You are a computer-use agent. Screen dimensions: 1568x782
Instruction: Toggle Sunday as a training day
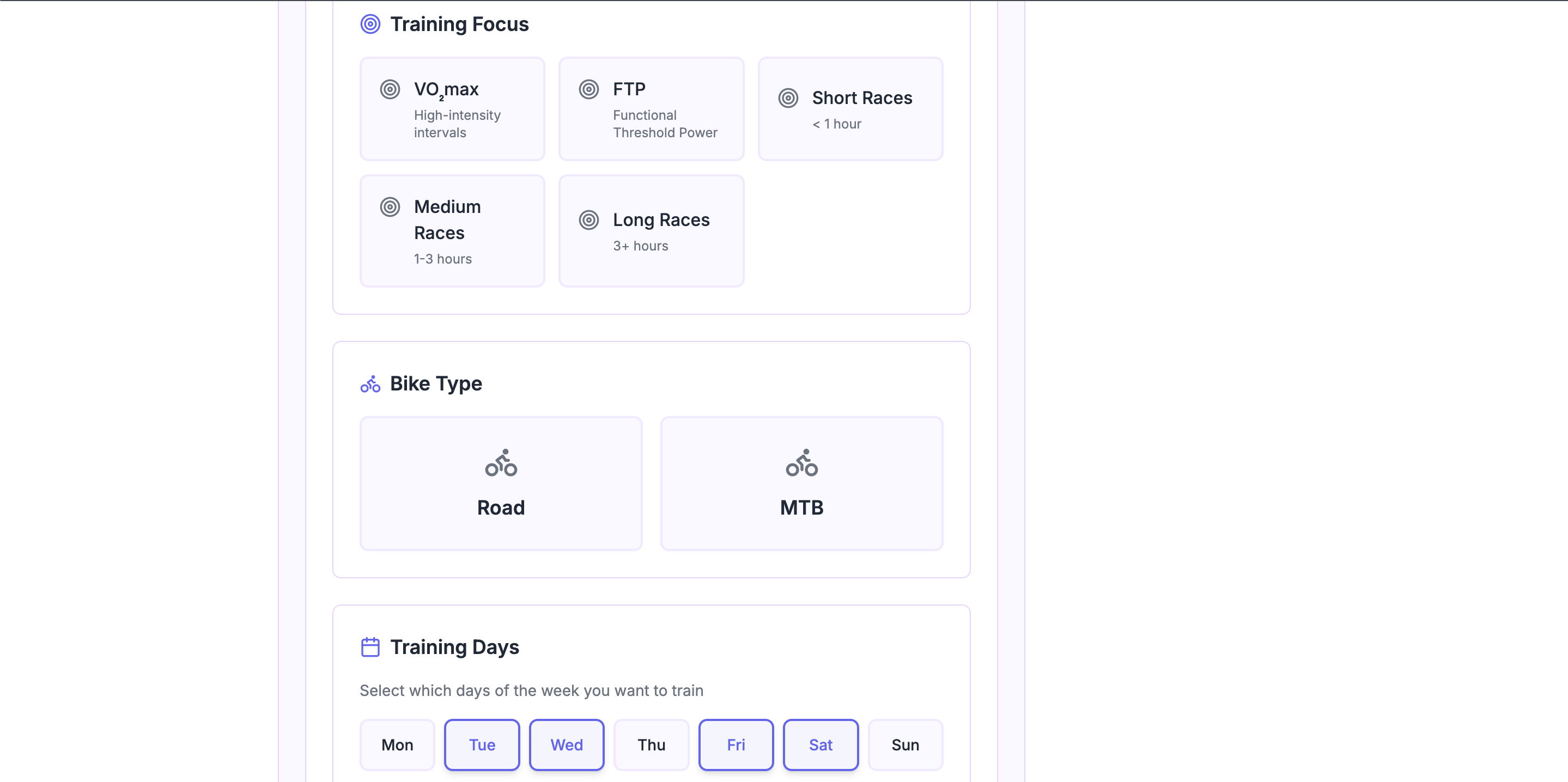click(905, 744)
